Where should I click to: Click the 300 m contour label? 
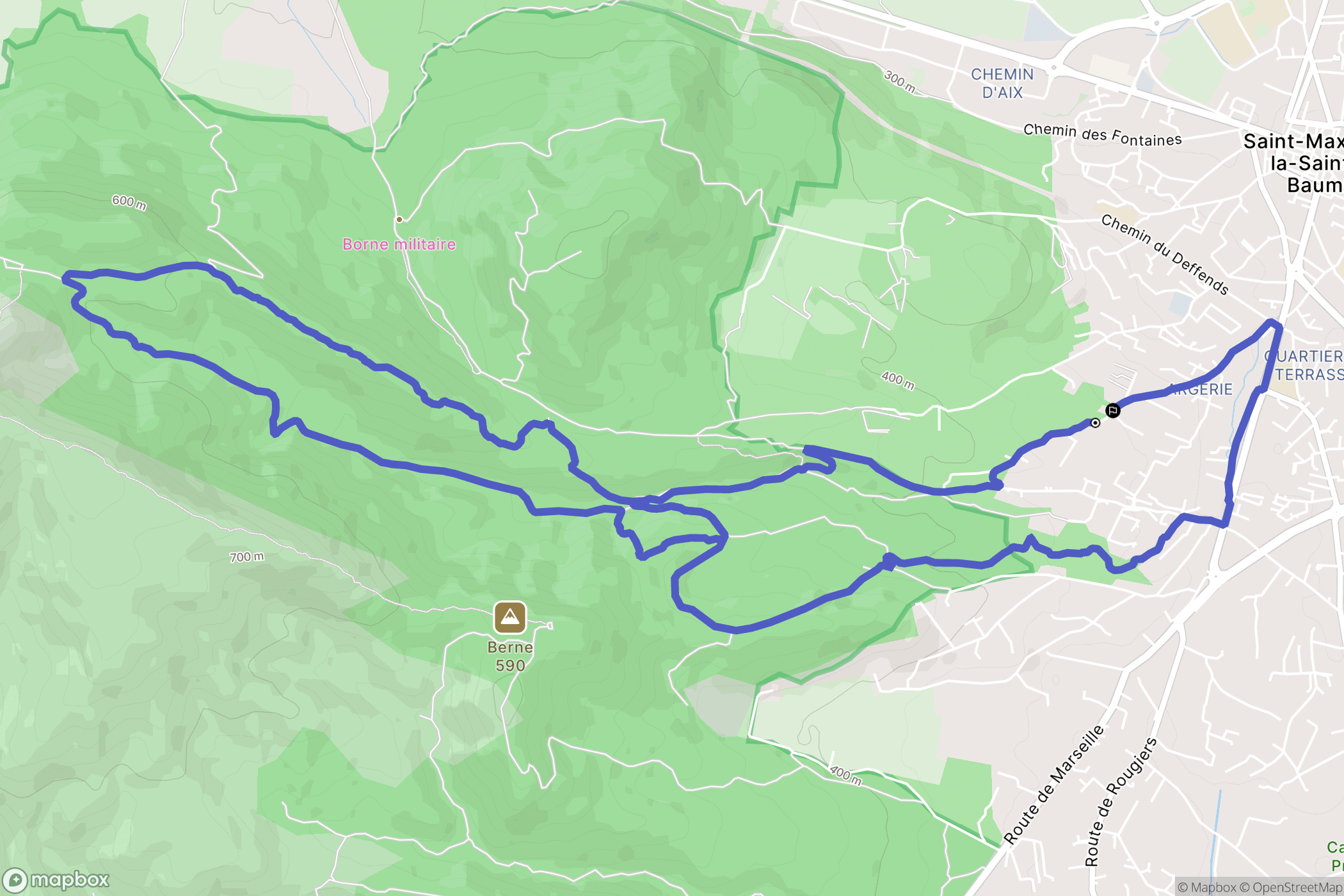pos(900,81)
